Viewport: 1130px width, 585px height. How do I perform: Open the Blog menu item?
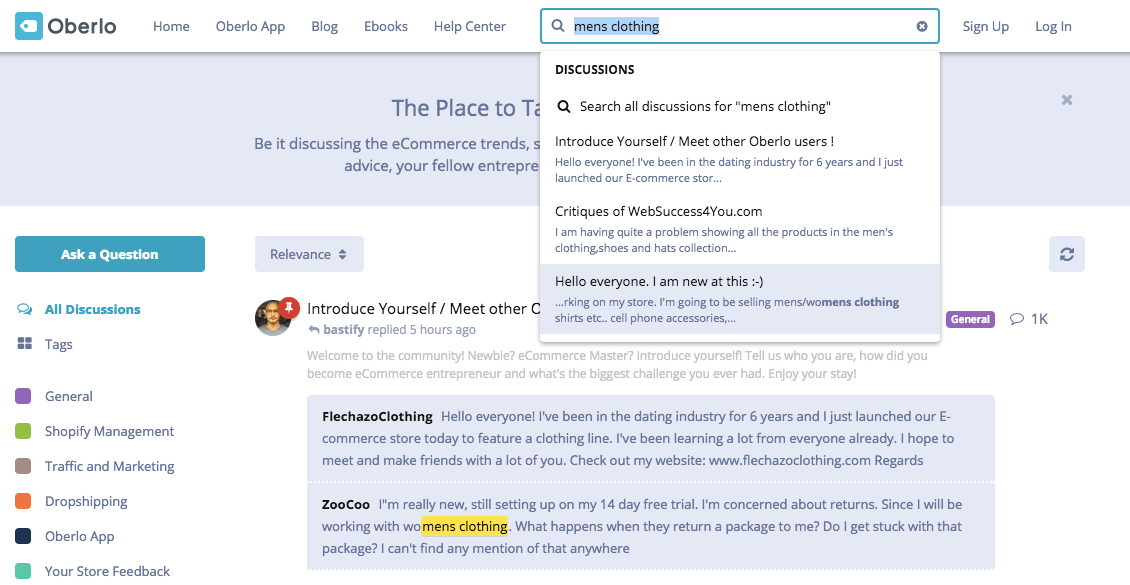324,27
